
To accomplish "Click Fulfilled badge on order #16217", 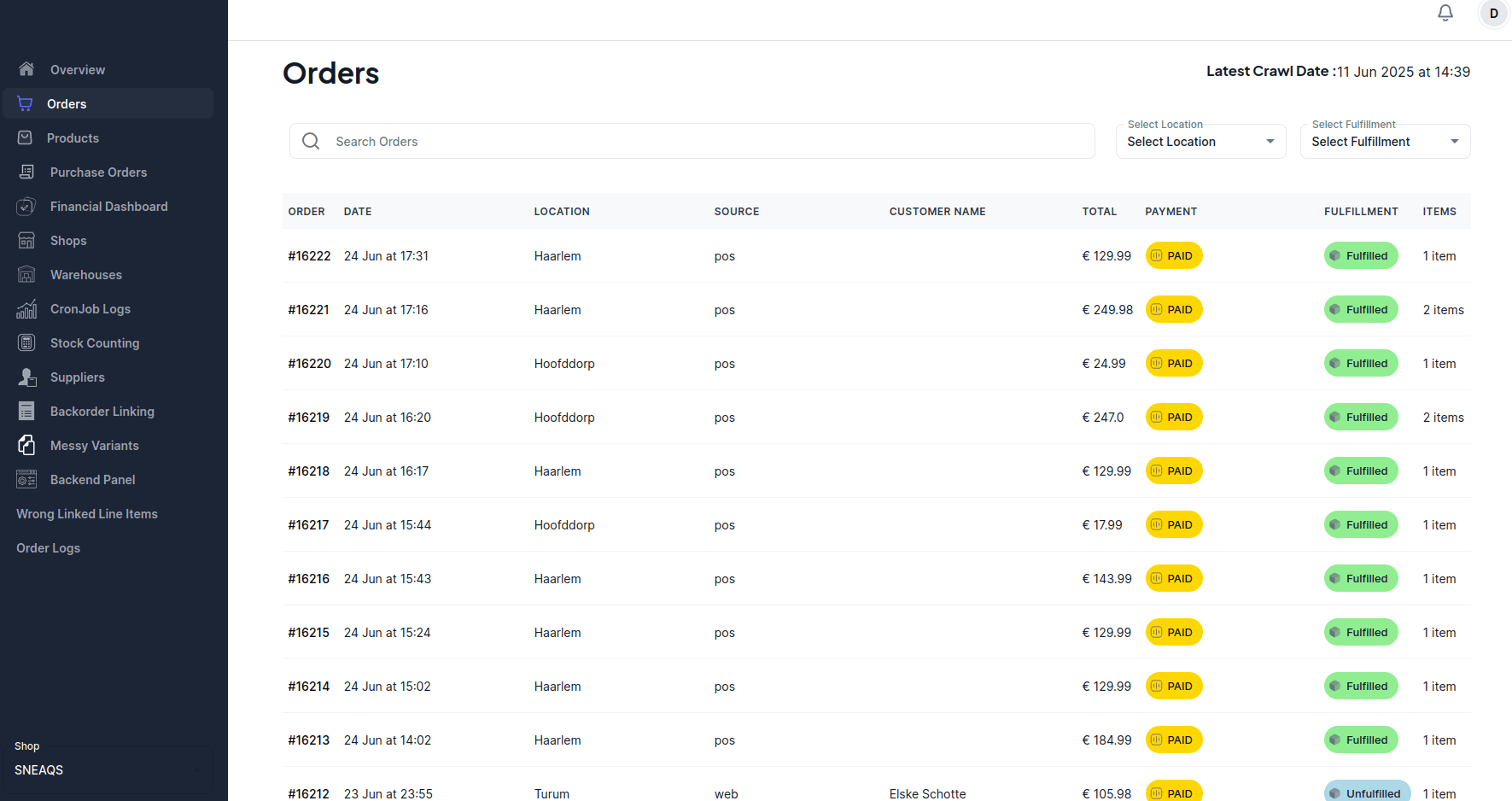I will coord(1361,524).
